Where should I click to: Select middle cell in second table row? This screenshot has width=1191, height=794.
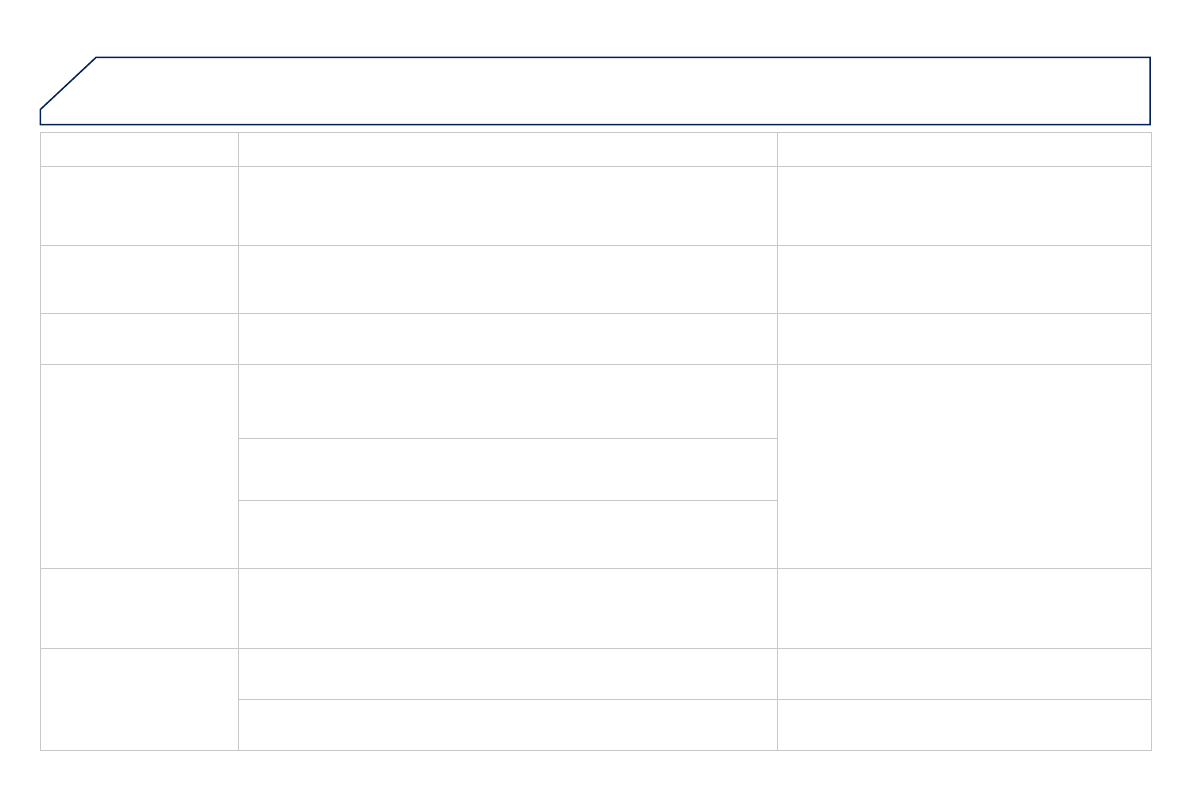[507, 205]
